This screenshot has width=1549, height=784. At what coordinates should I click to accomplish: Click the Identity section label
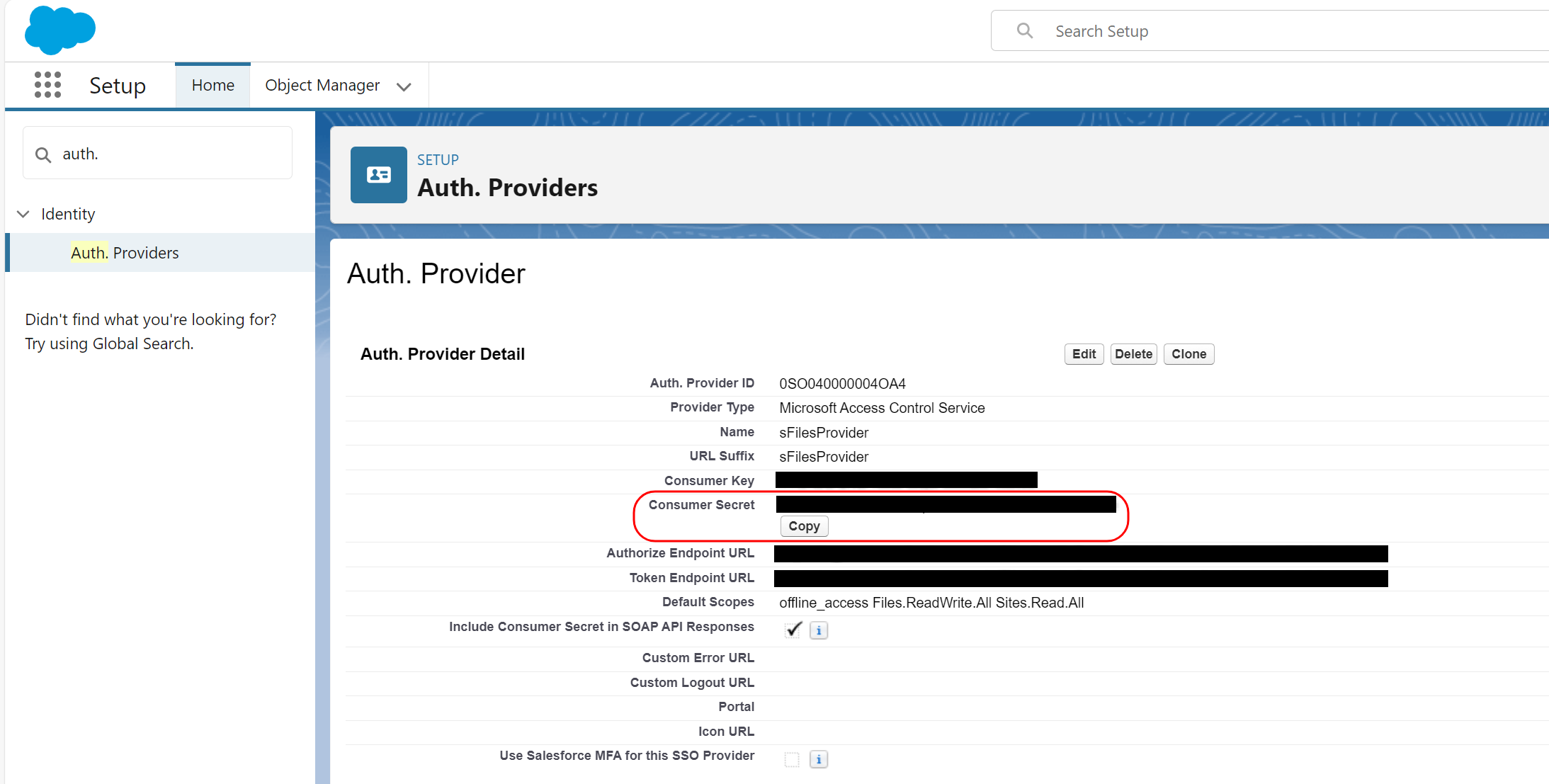[68, 214]
